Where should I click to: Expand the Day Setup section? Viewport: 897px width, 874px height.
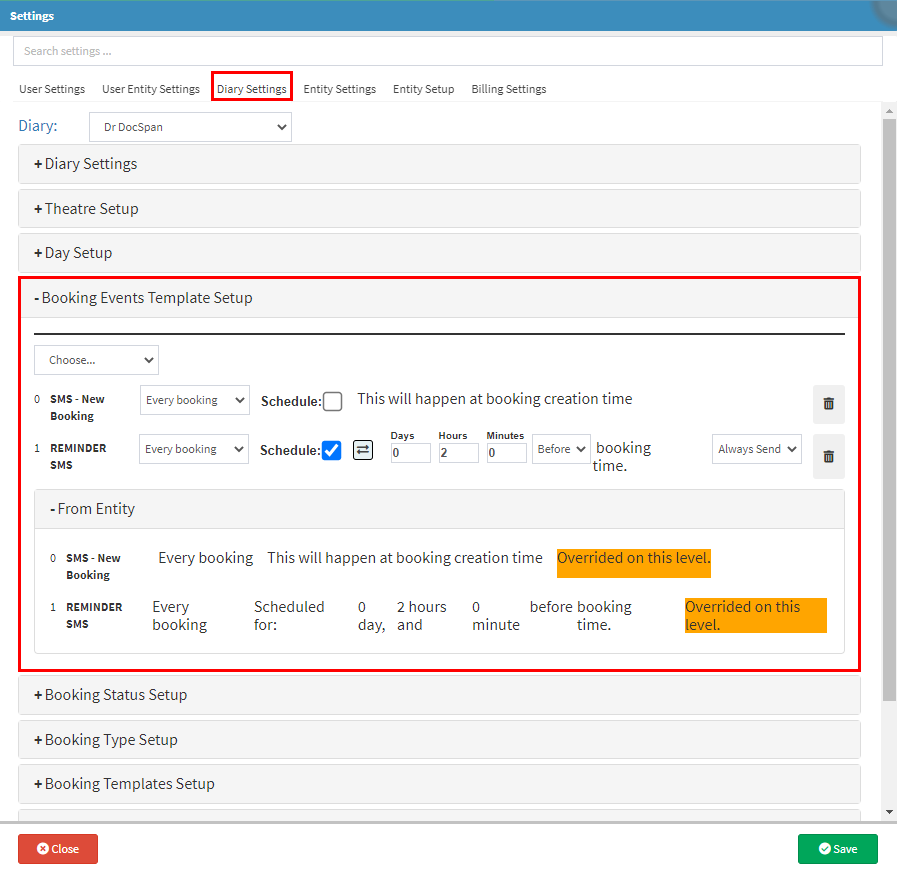pyautogui.click(x=78, y=253)
